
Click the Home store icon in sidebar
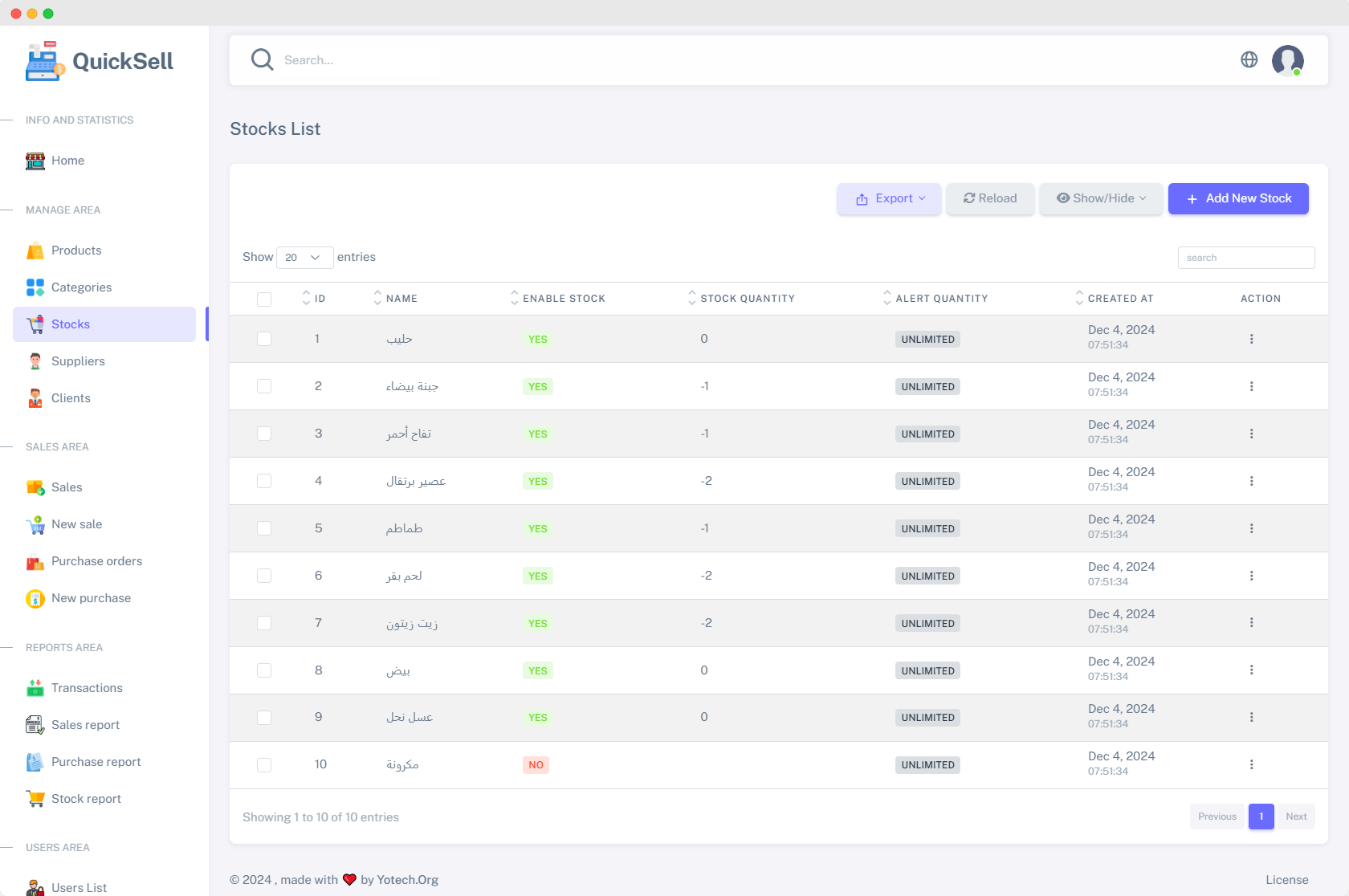point(35,161)
